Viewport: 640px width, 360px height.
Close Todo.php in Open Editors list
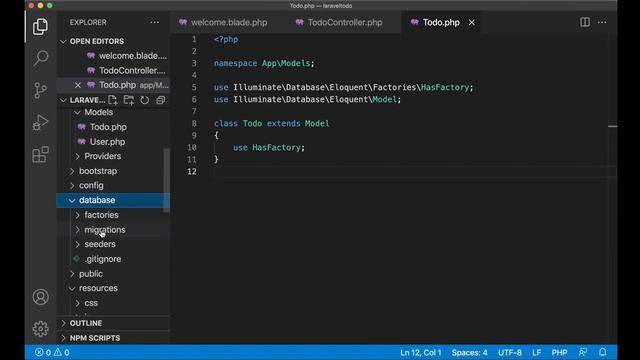point(78,85)
